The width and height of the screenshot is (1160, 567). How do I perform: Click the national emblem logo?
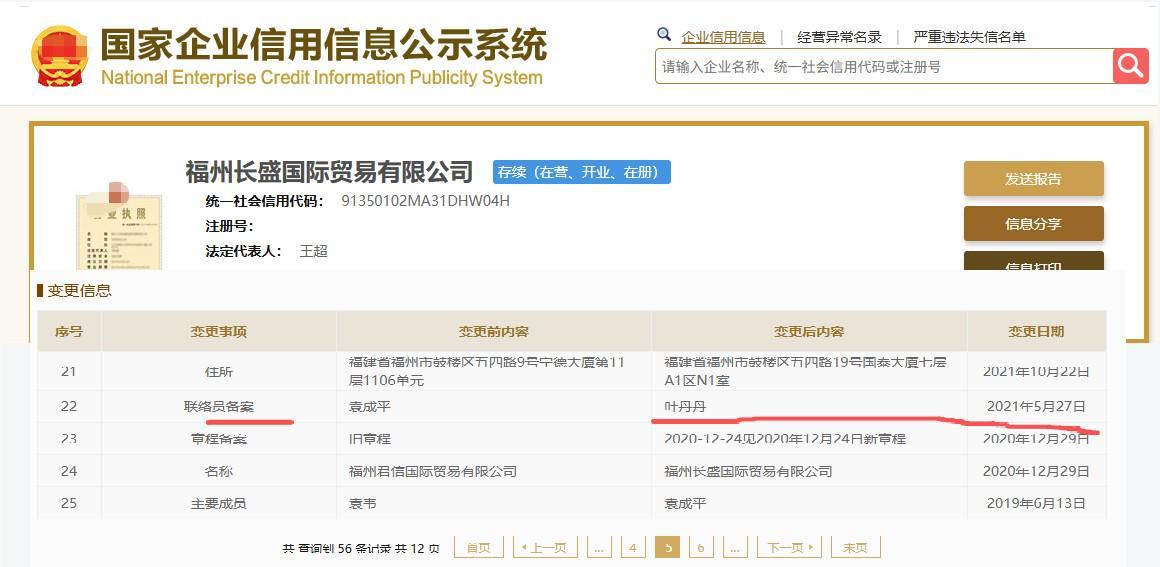[58, 57]
